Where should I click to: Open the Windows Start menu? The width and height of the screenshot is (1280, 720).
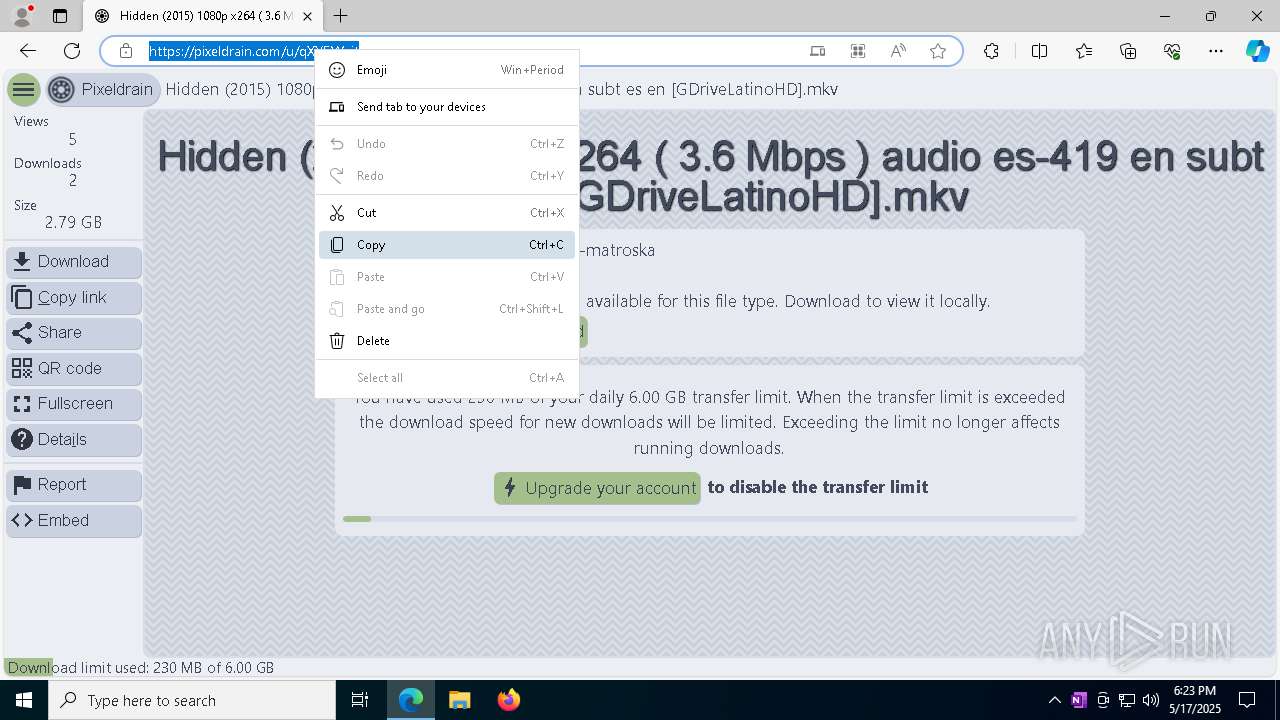pos(24,700)
